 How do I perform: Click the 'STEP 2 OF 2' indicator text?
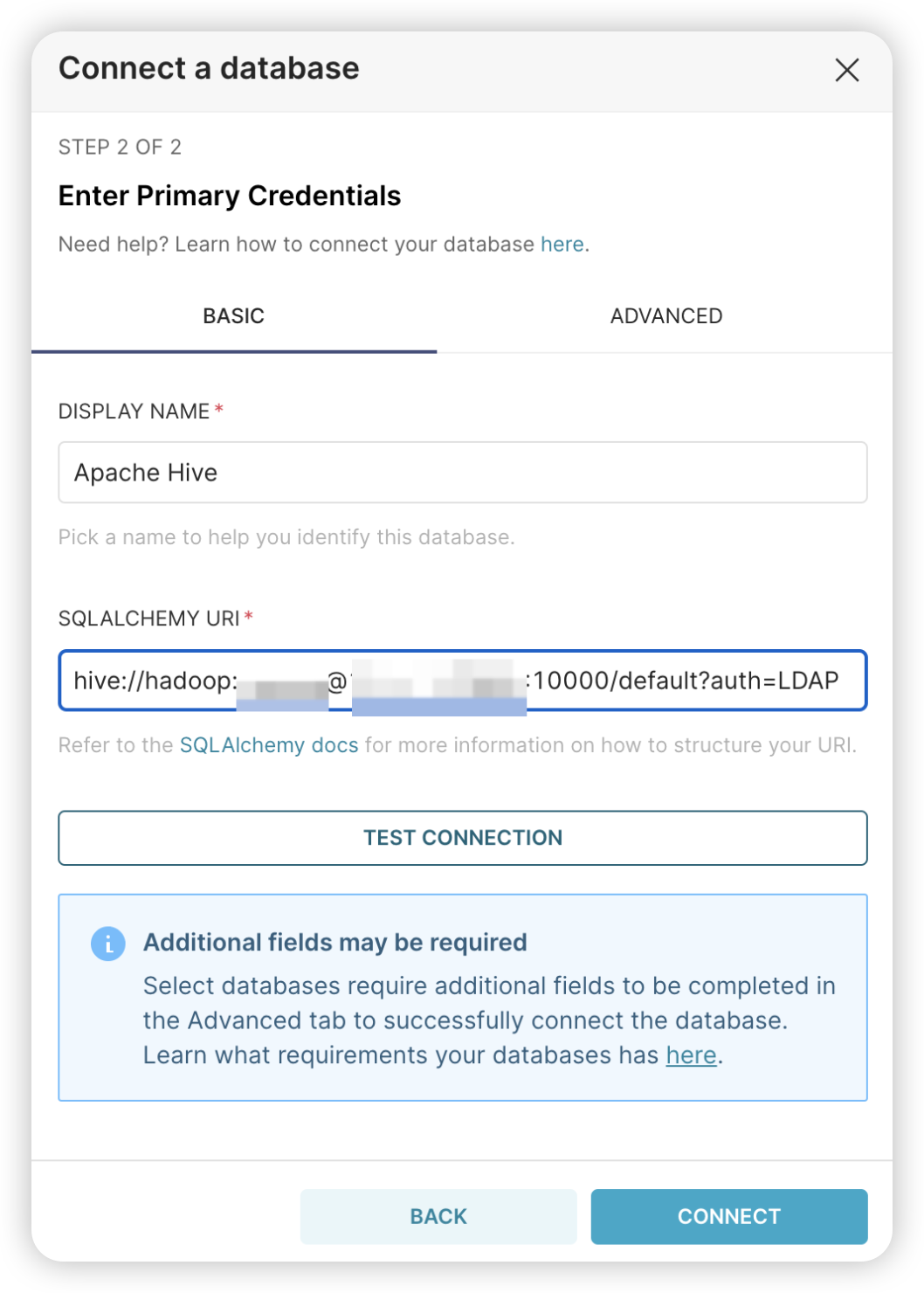(120, 147)
